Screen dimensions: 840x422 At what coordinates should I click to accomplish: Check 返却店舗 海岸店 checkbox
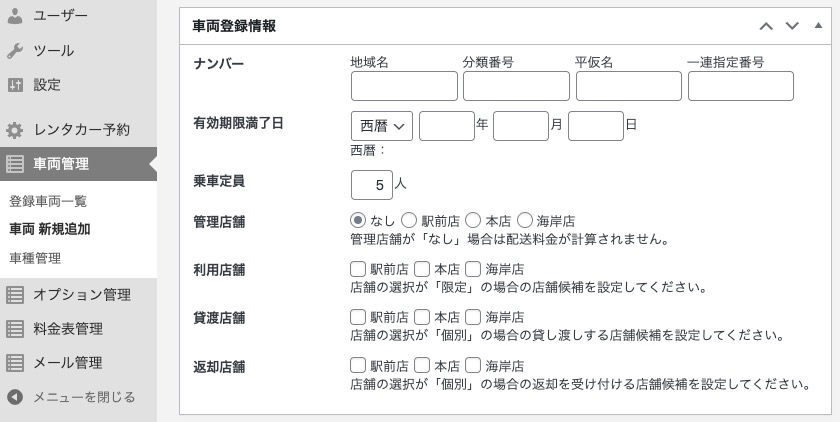473,365
